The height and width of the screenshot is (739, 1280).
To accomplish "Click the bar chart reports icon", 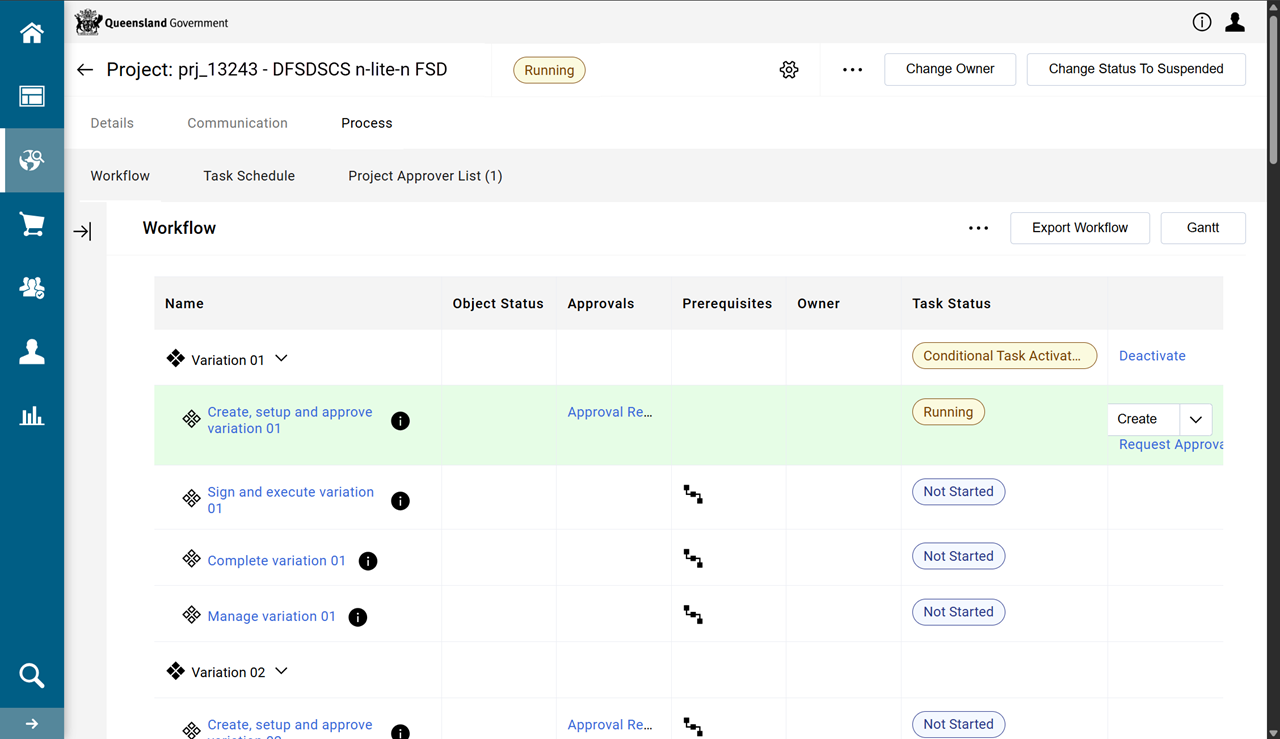I will (x=32, y=415).
